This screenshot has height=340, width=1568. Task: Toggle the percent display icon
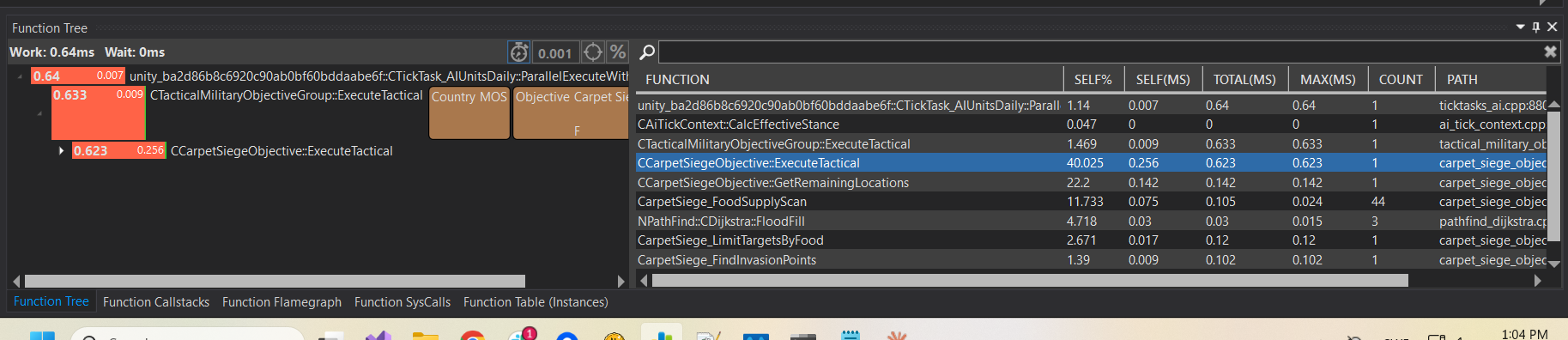coord(618,52)
